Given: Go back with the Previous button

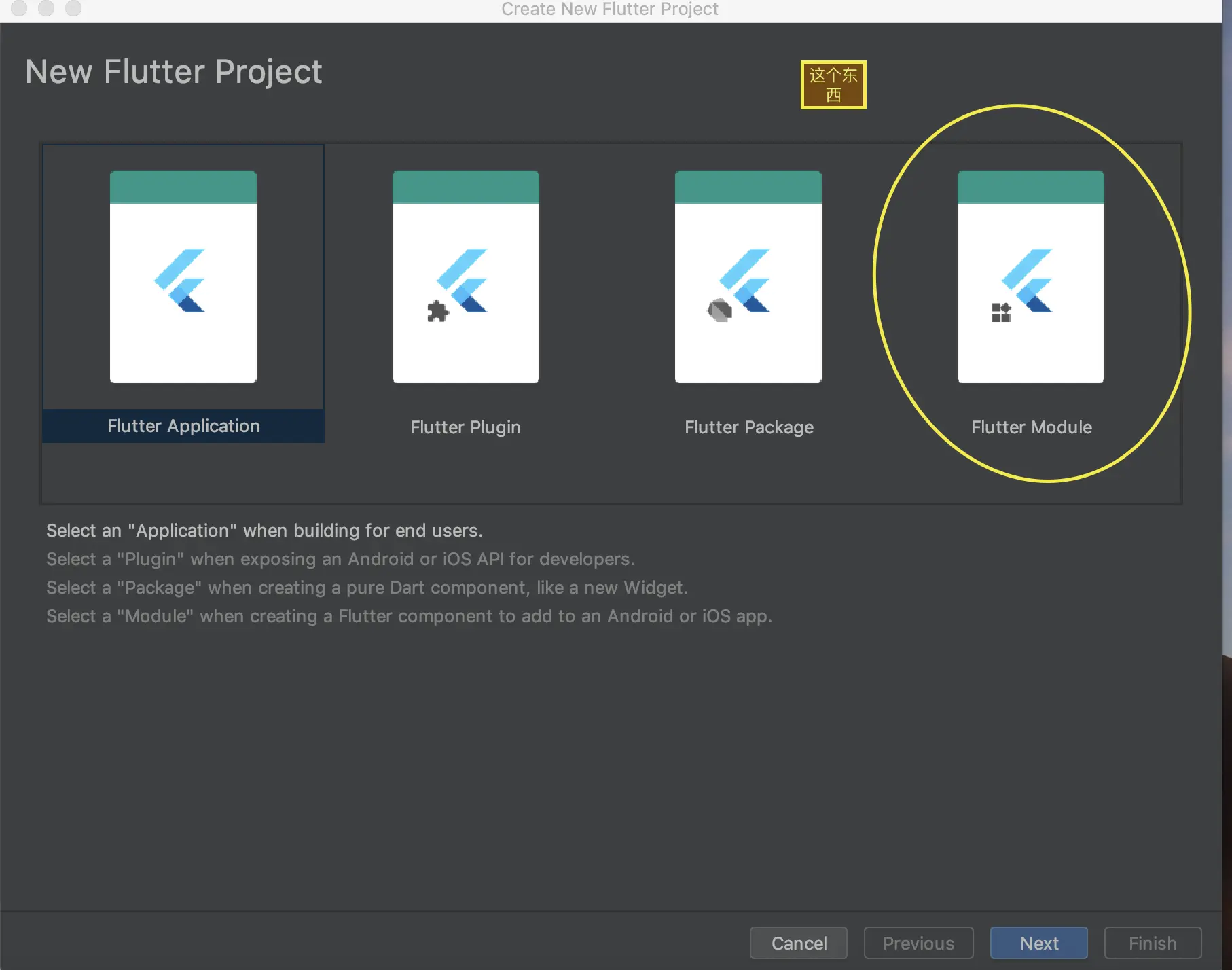Looking at the screenshot, I should tap(918, 943).
